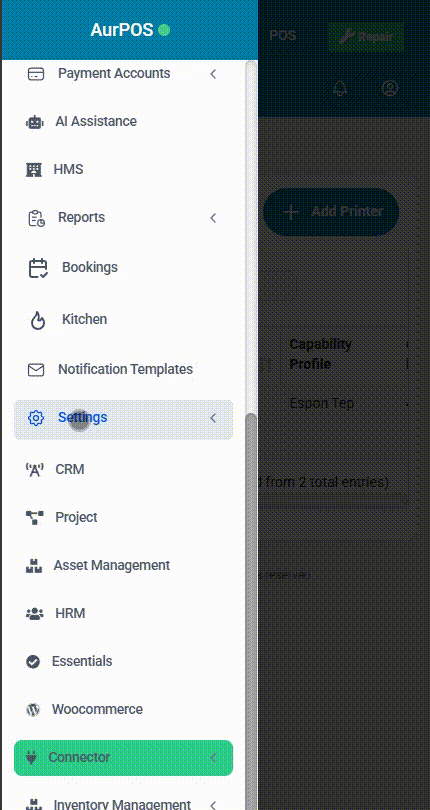Click the Project diagram icon
The width and height of the screenshot is (430, 810).
pos(35,517)
